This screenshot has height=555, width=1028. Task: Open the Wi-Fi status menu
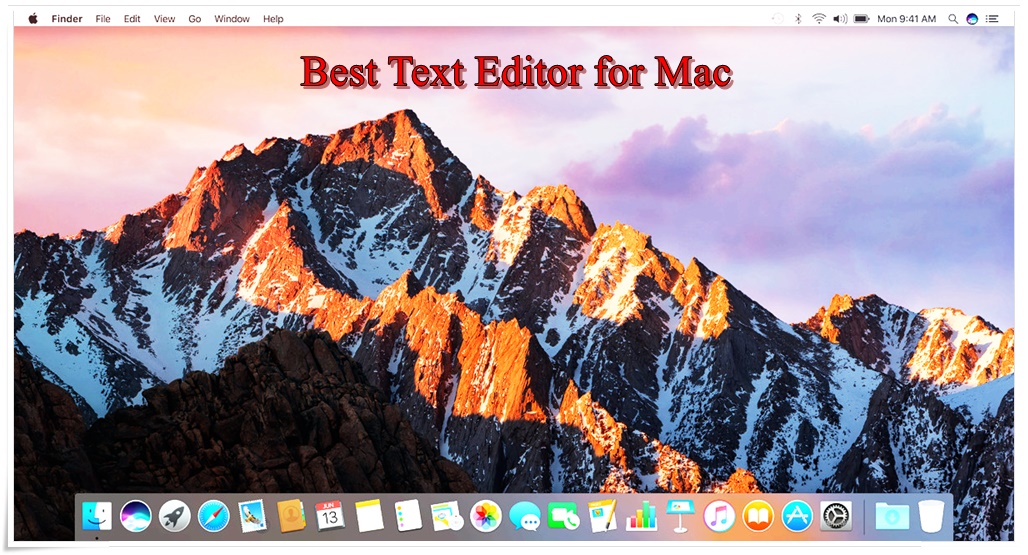[819, 19]
